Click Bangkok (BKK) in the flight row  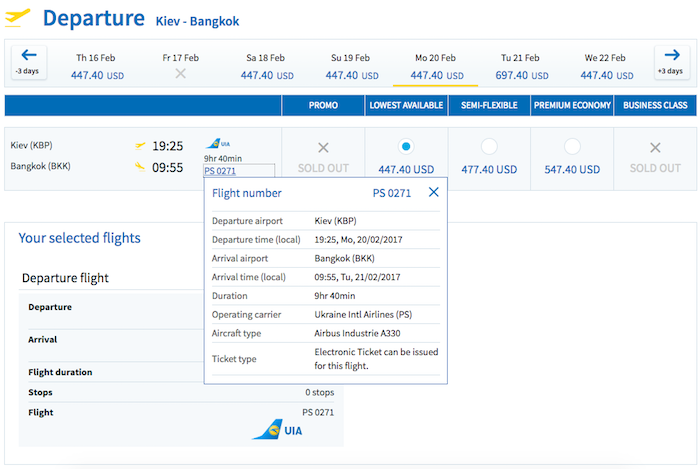(40, 166)
